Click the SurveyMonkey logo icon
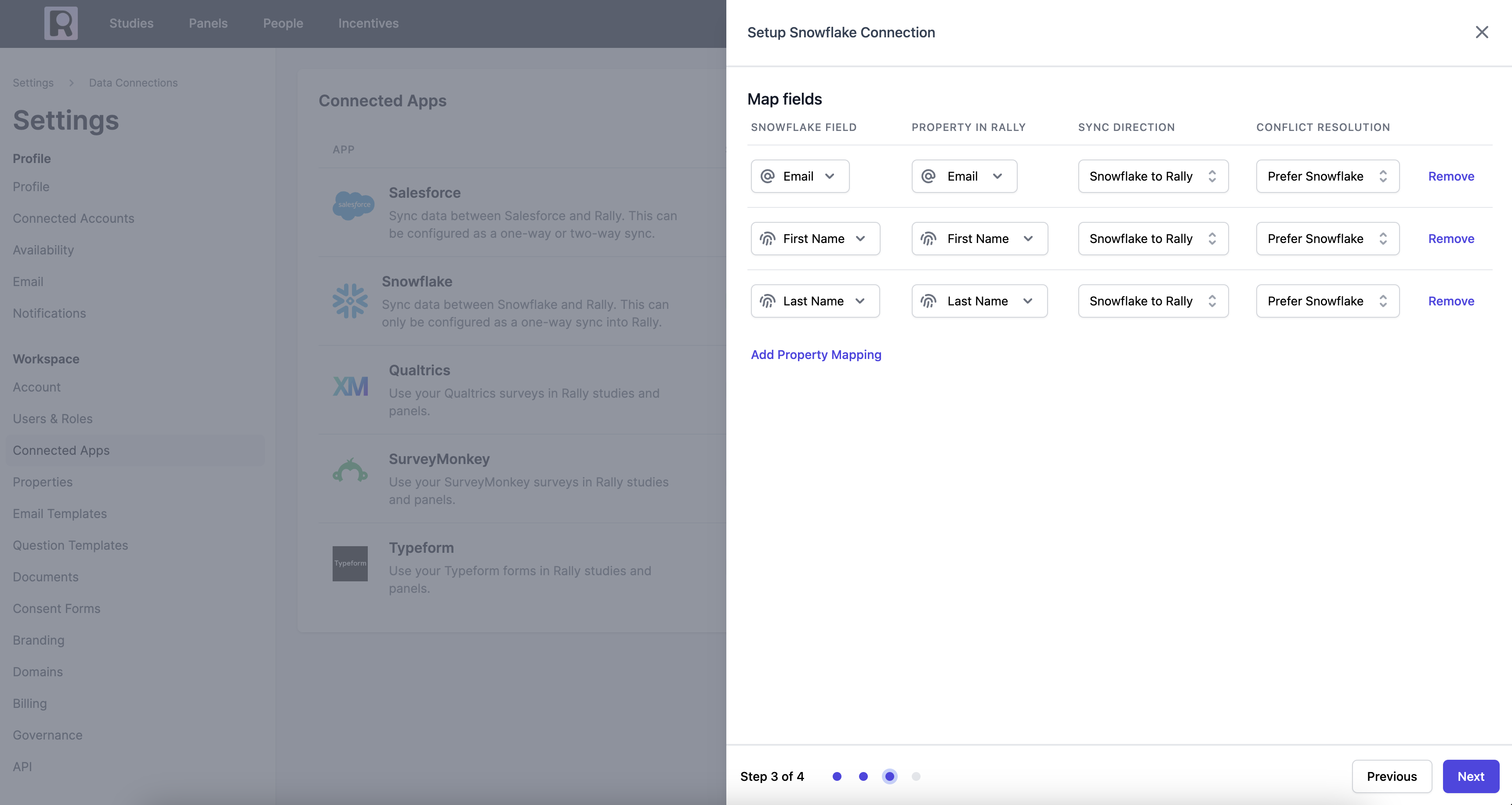This screenshot has width=1512, height=805. click(350, 471)
